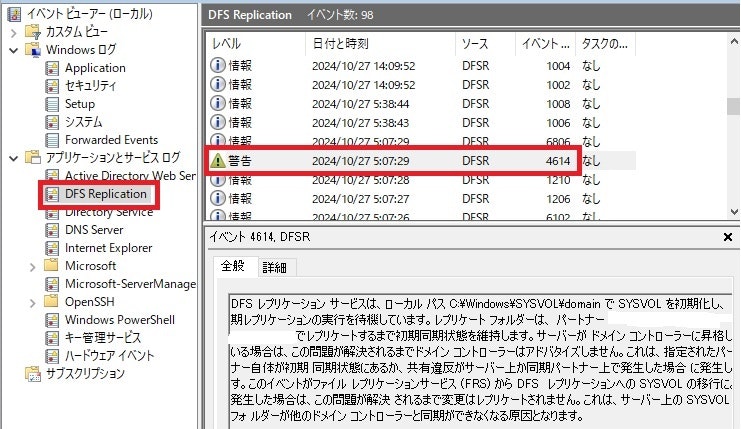Click the event list scrollbar down arrow
This screenshot has height=429, width=741.
[x=733, y=212]
